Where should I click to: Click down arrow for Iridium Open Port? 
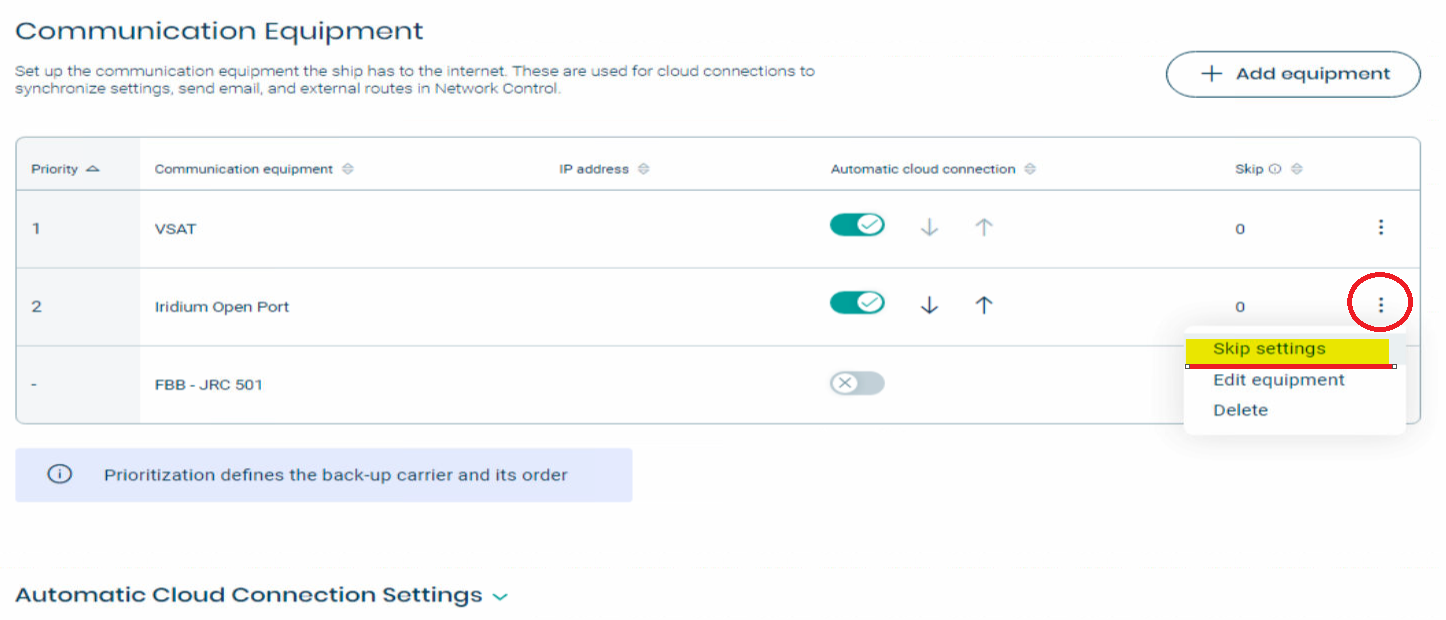pos(929,305)
